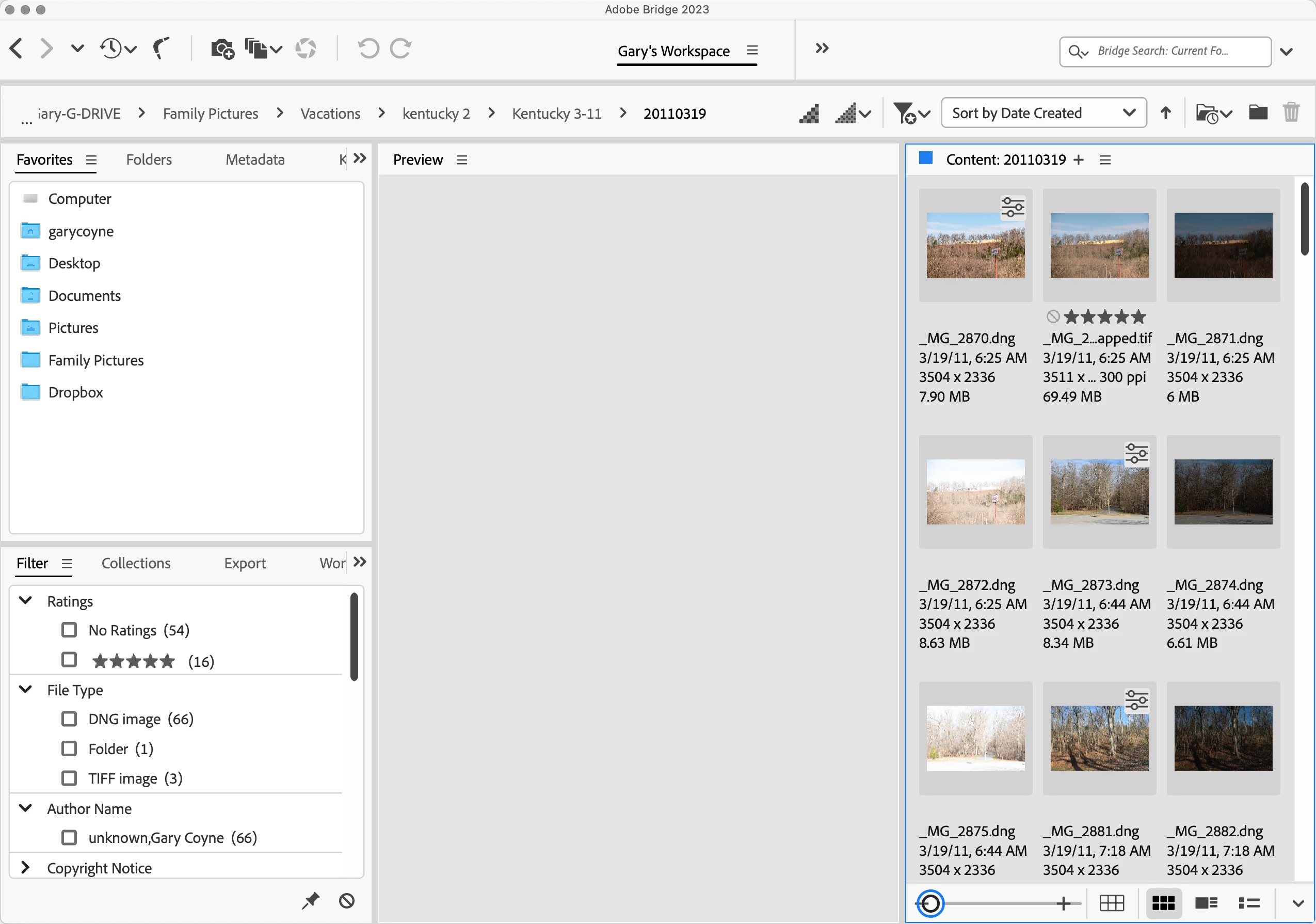The width and height of the screenshot is (1316, 924).
Task: Switch to list view icon
Action: pyautogui.click(x=1249, y=904)
